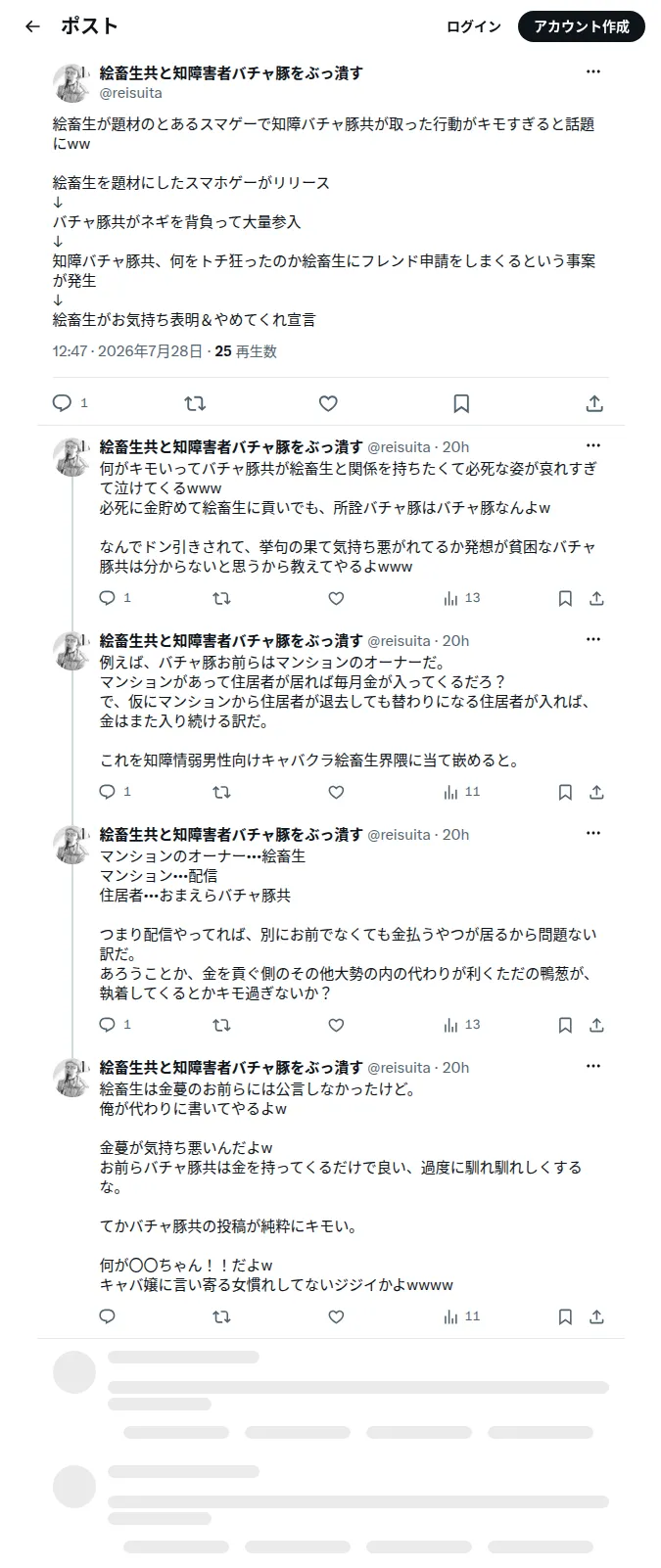Like the reply starting with 何がキモい
The height and width of the screenshot is (1568, 661).
coord(336,598)
